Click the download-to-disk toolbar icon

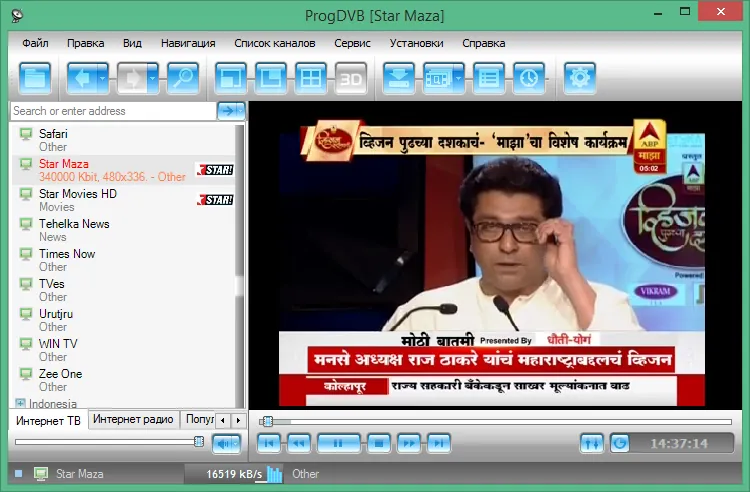pyautogui.click(x=398, y=78)
